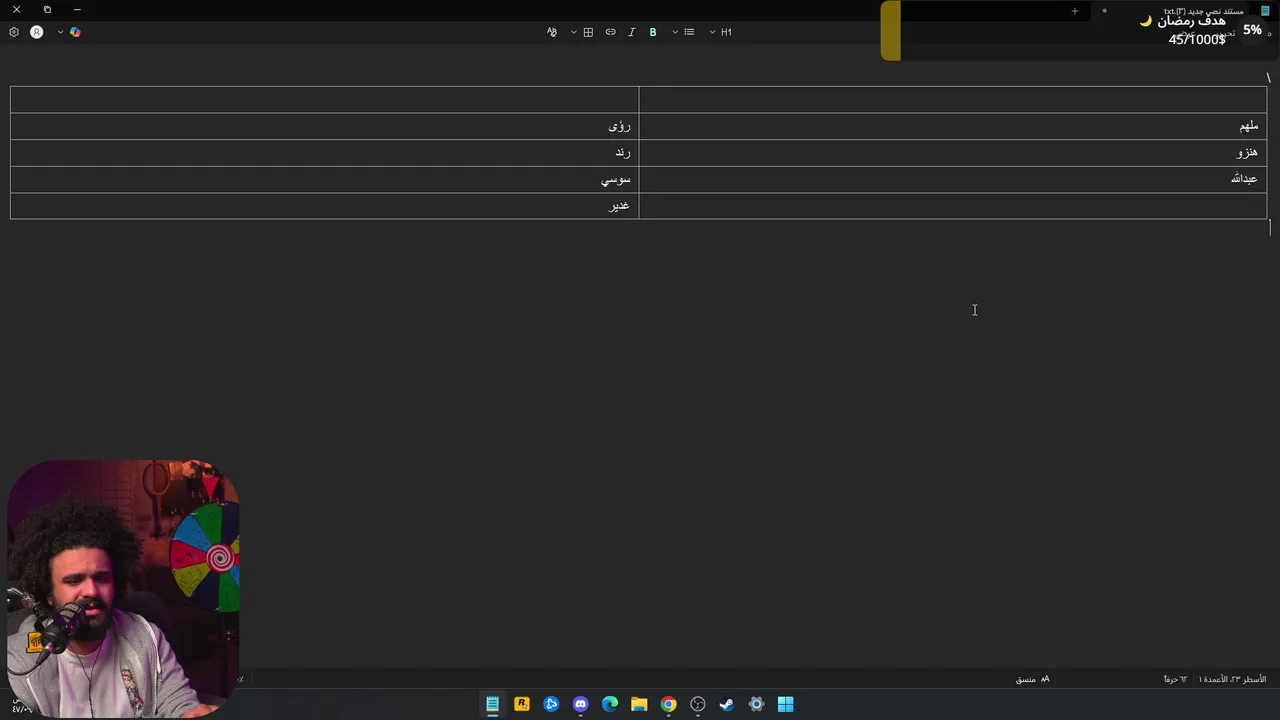Click the table cell containing غدير
Viewport: 1280px width, 720px height.
pos(324,205)
